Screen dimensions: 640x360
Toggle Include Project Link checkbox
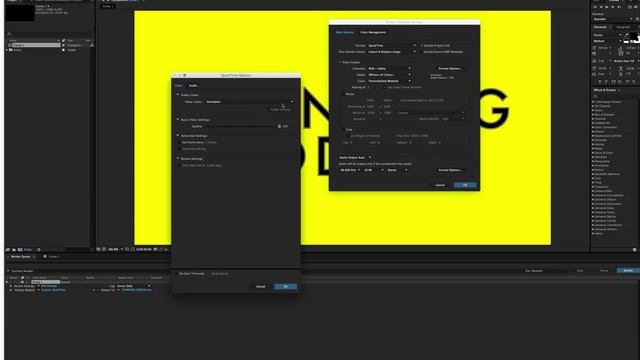[422, 45]
